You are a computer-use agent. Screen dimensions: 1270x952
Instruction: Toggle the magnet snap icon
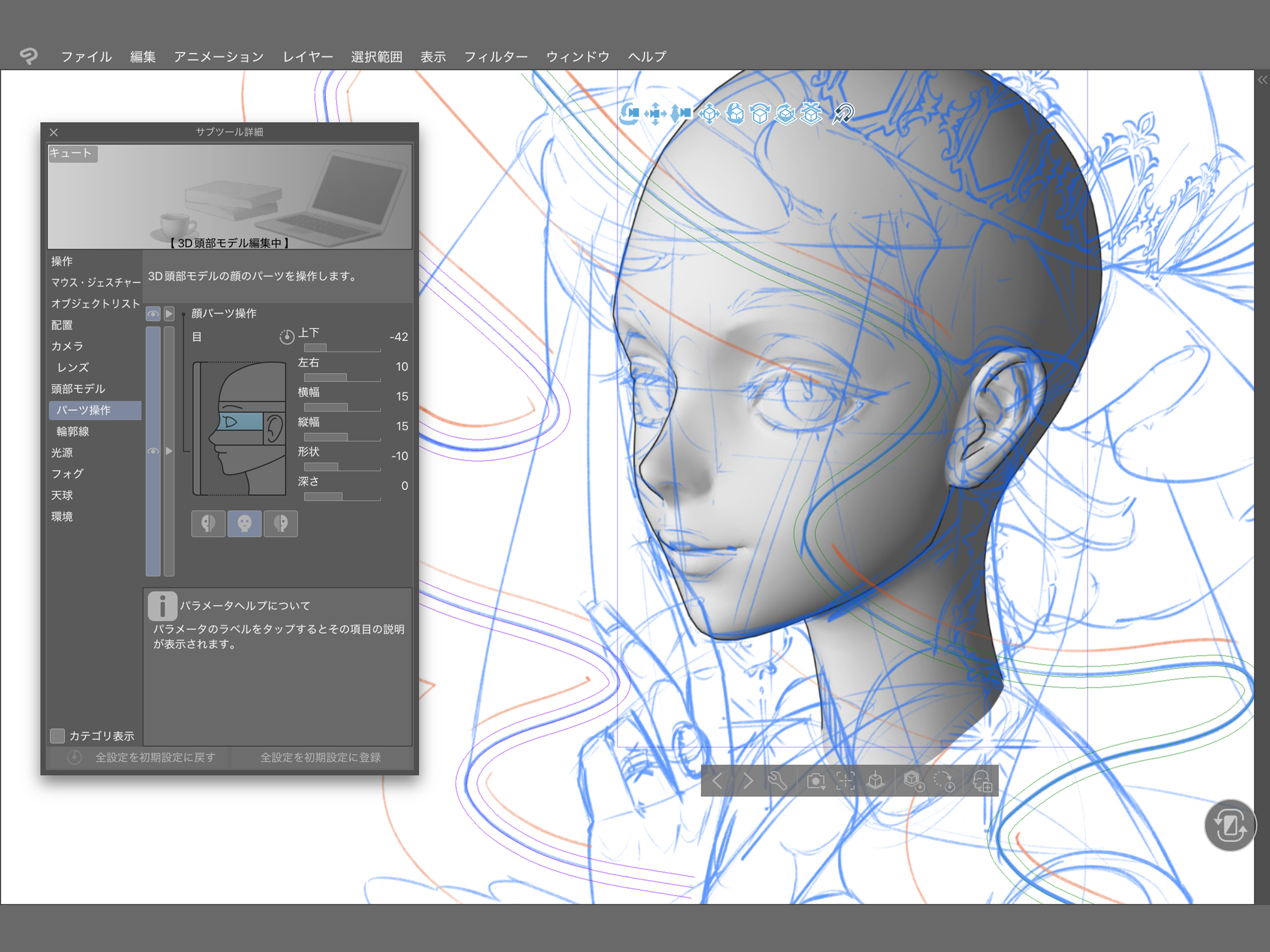point(843,114)
